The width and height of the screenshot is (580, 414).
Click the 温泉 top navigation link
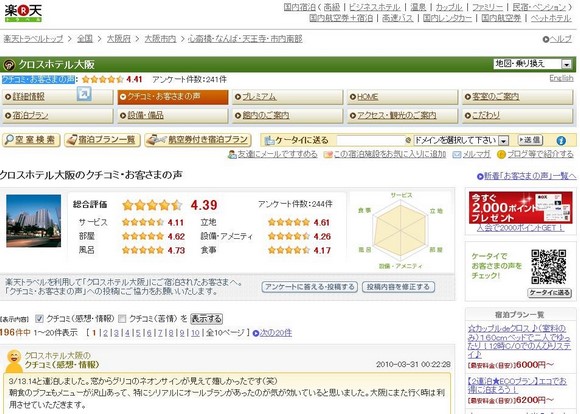418,7
